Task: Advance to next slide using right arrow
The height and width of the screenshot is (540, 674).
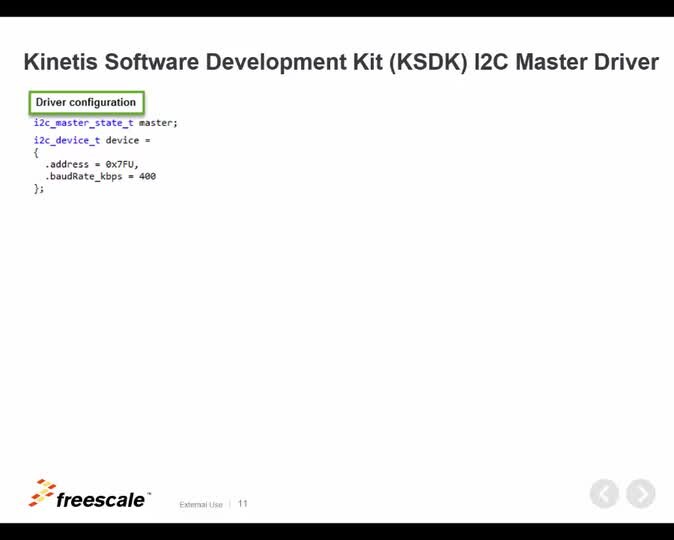Action: point(641,494)
